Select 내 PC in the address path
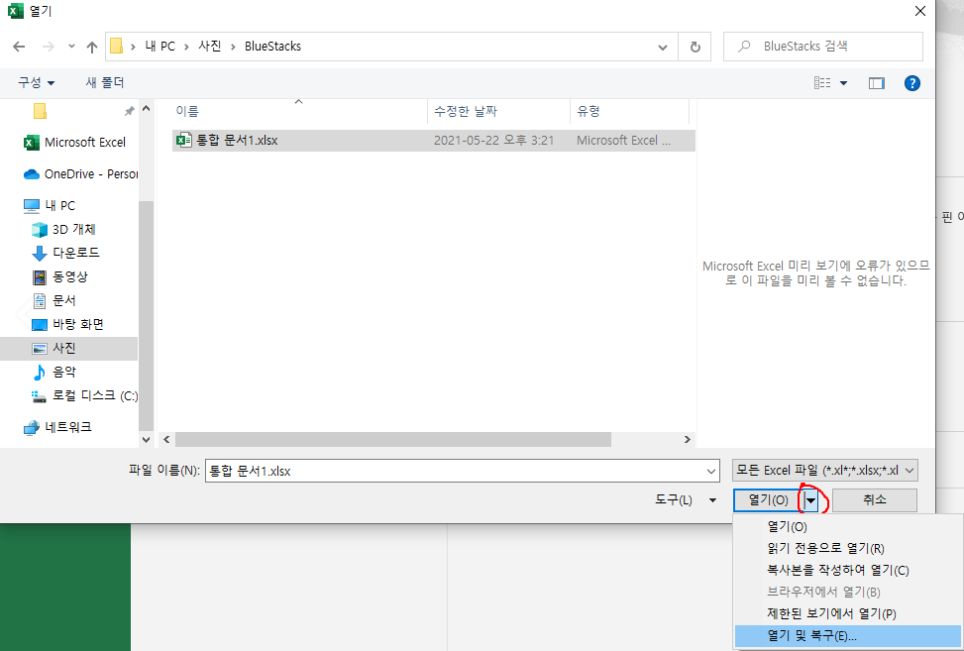This screenshot has width=964, height=651. point(160,46)
